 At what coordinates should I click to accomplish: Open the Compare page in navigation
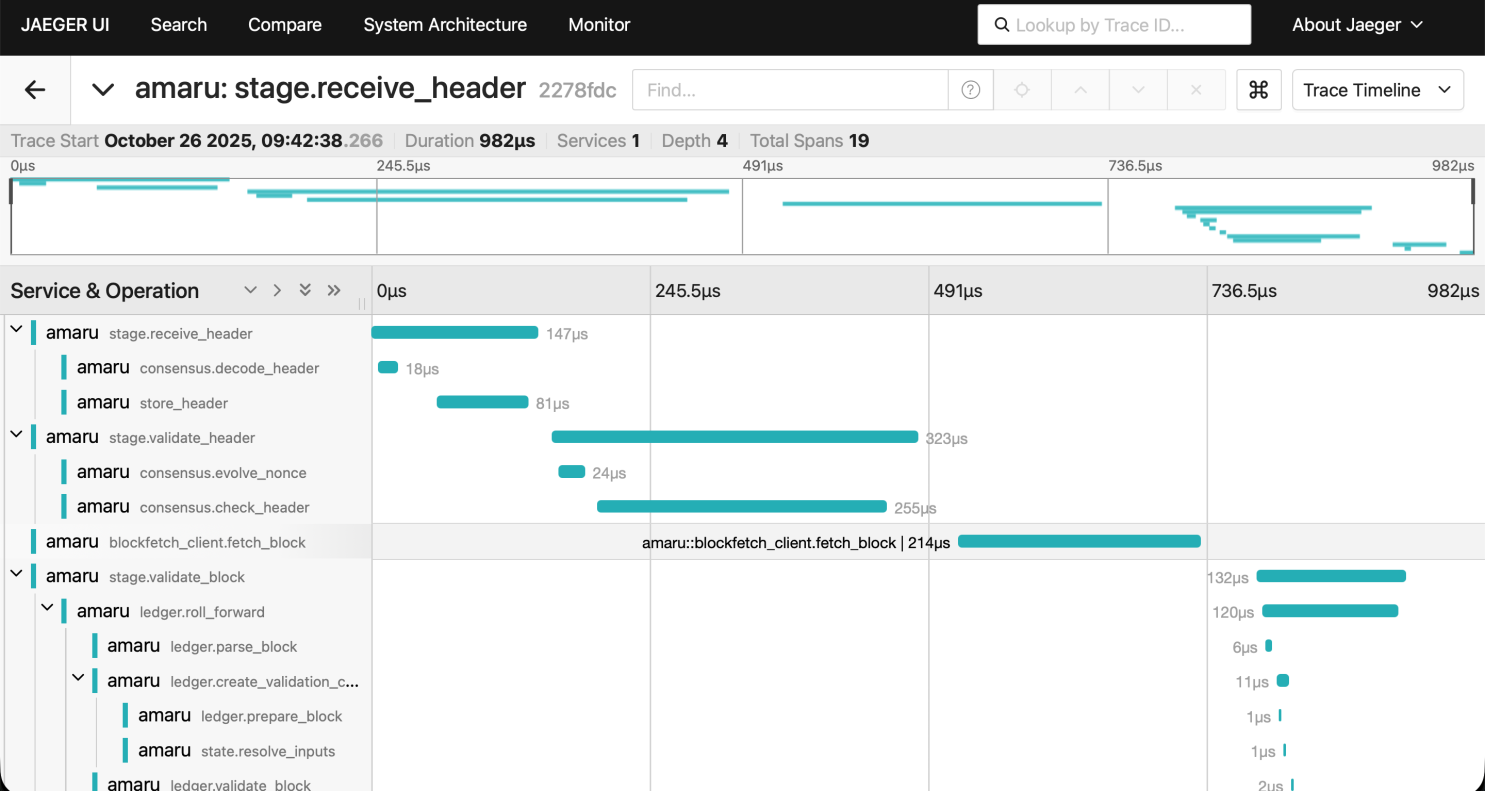click(285, 25)
